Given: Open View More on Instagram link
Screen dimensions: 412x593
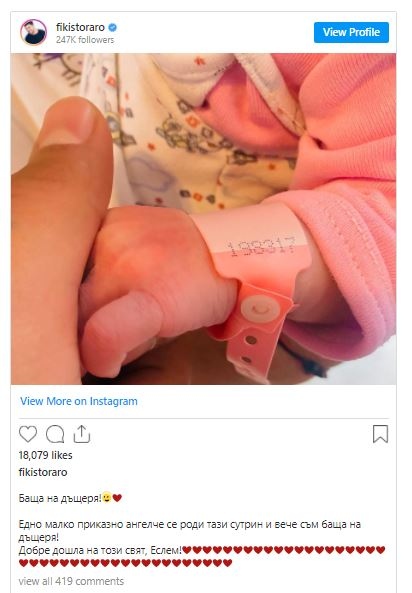Looking at the screenshot, I should pyautogui.click(x=79, y=401).
